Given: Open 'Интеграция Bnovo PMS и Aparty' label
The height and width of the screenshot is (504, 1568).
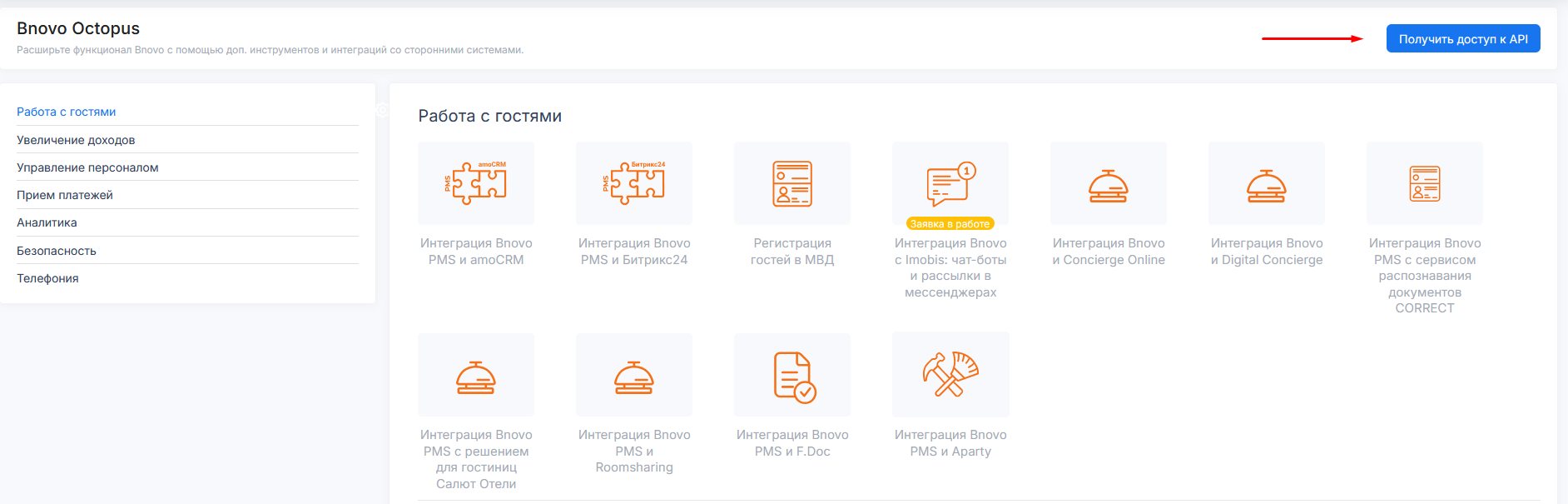Looking at the screenshot, I should pyautogui.click(x=950, y=443).
